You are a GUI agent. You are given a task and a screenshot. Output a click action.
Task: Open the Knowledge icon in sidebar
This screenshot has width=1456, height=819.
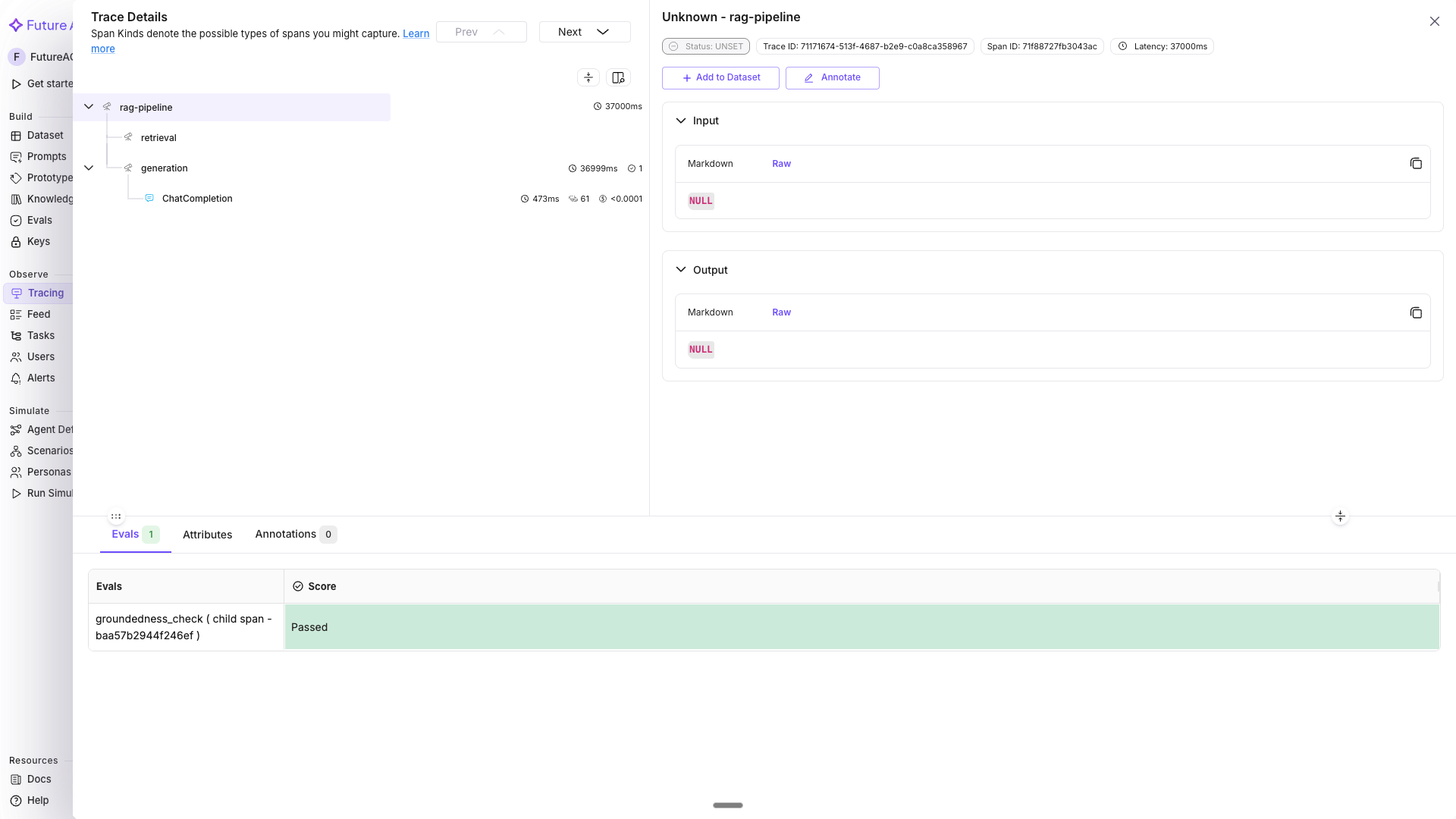tap(17, 199)
